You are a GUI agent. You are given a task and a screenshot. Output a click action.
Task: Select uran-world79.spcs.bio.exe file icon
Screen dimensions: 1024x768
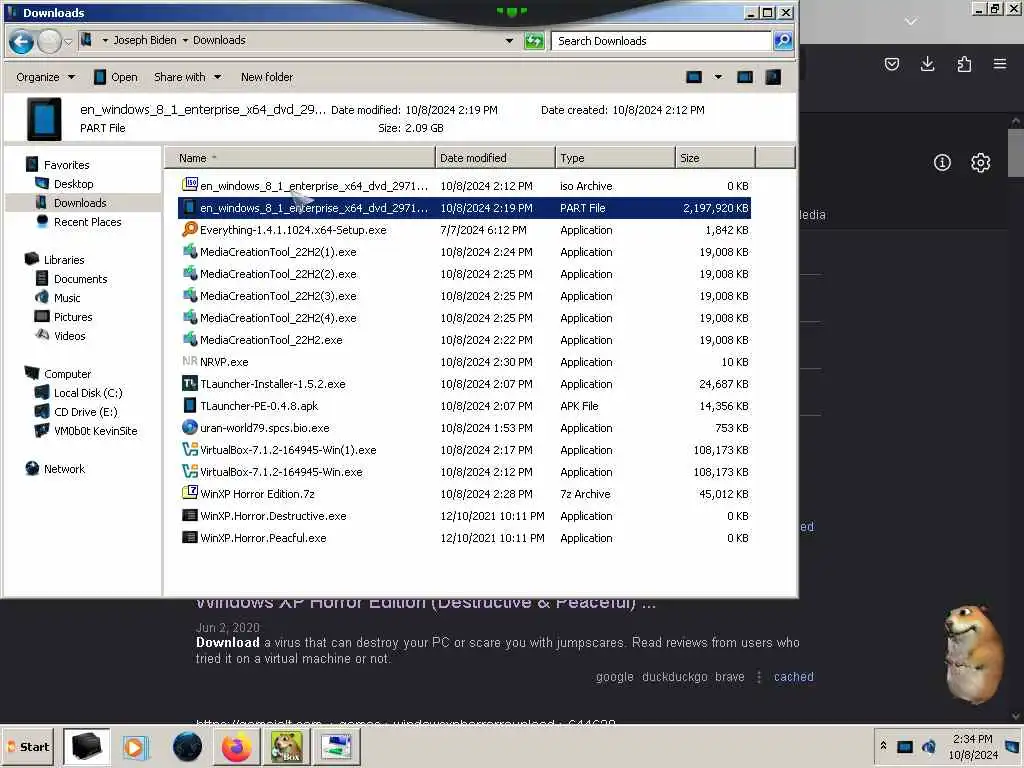[190, 427]
